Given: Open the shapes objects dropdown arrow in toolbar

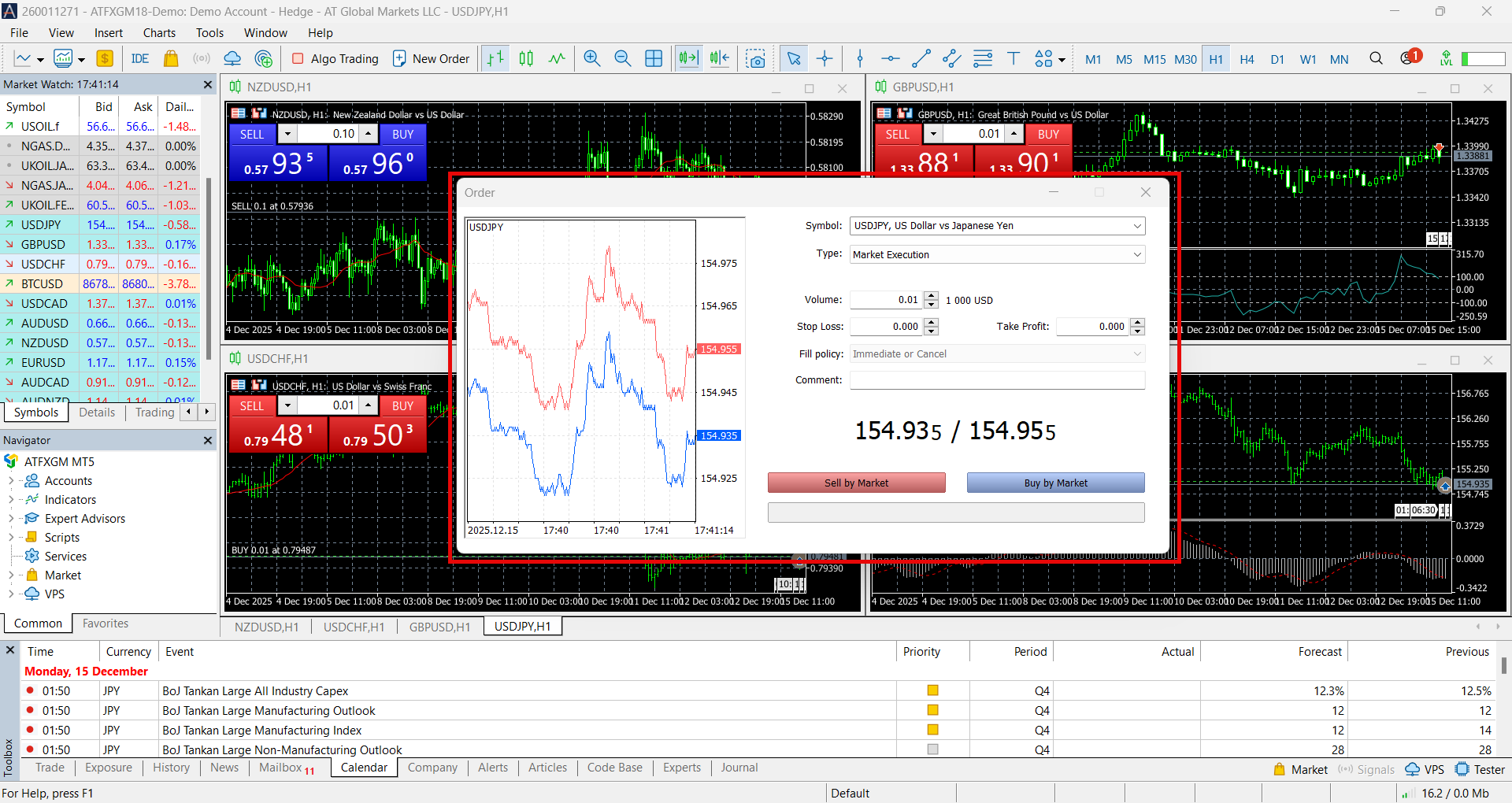Looking at the screenshot, I should pyautogui.click(x=1062, y=60).
